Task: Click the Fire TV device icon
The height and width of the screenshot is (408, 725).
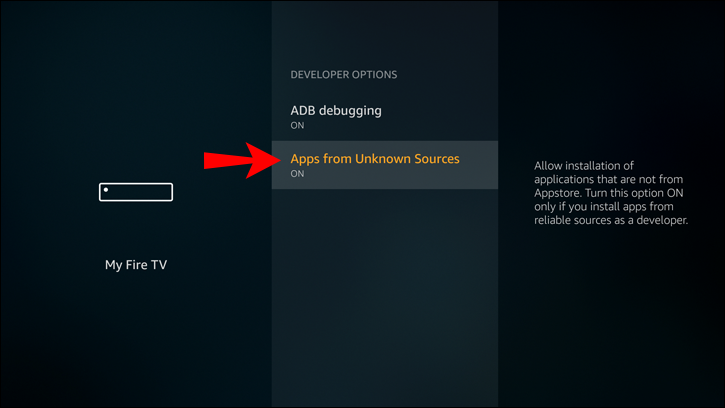Action: 136,192
